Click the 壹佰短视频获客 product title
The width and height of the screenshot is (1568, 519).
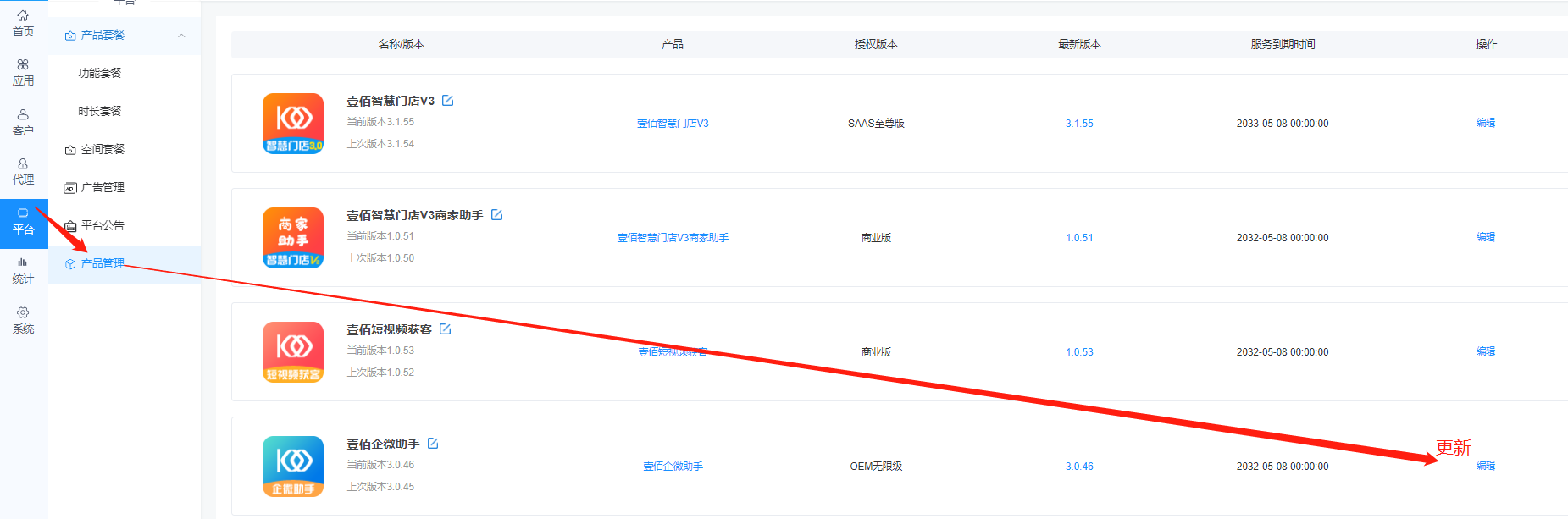pos(389,329)
